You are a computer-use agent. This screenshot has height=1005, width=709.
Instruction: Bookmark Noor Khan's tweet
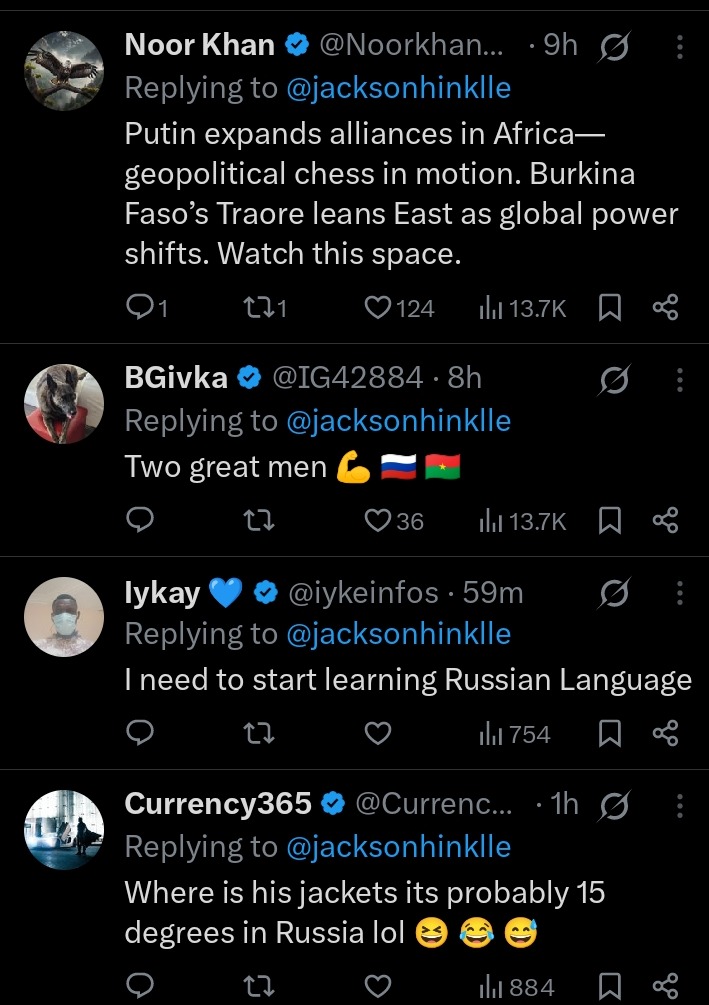click(609, 308)
